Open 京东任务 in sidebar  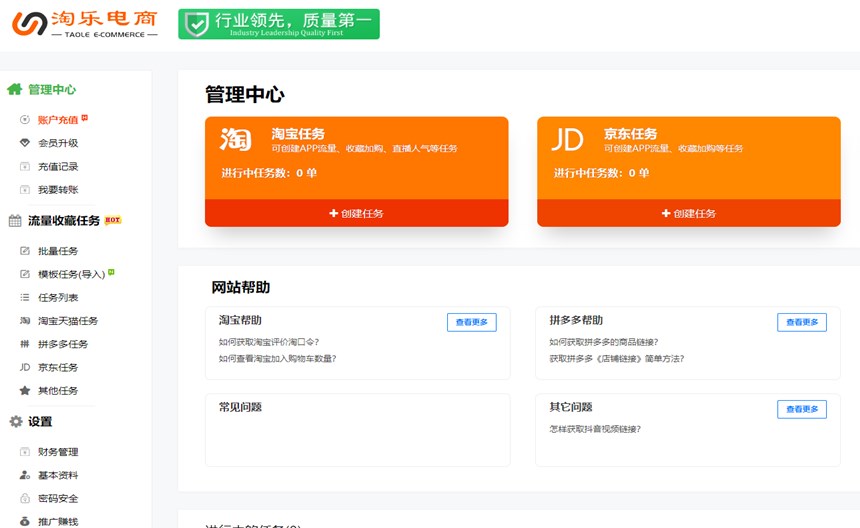(58, 367)
